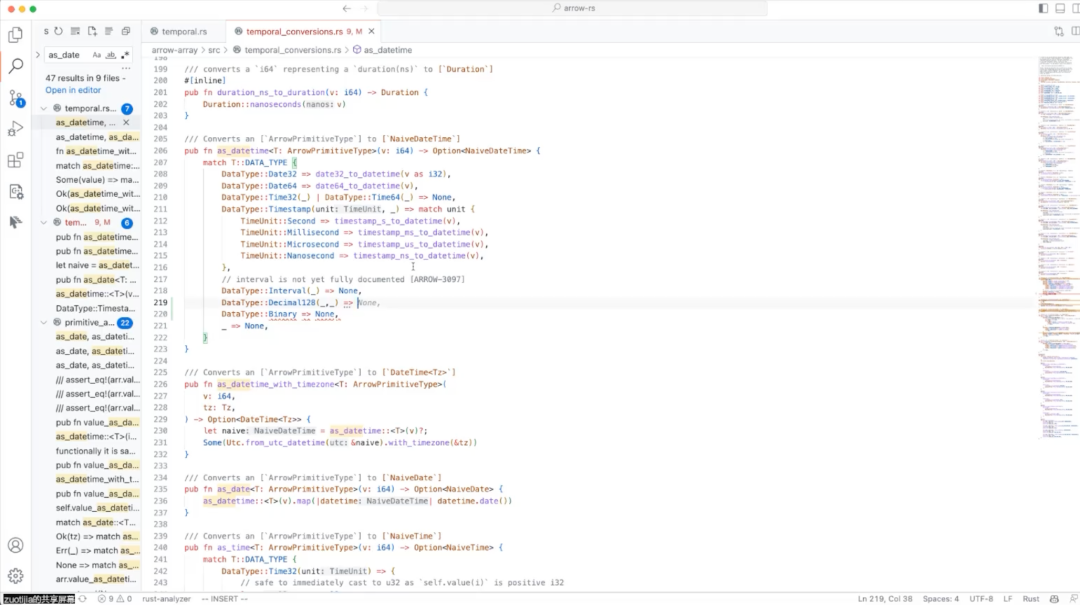1080x605 pixels.
Task: Collapse primitive_a... search results group
Action: coord(44,322)
